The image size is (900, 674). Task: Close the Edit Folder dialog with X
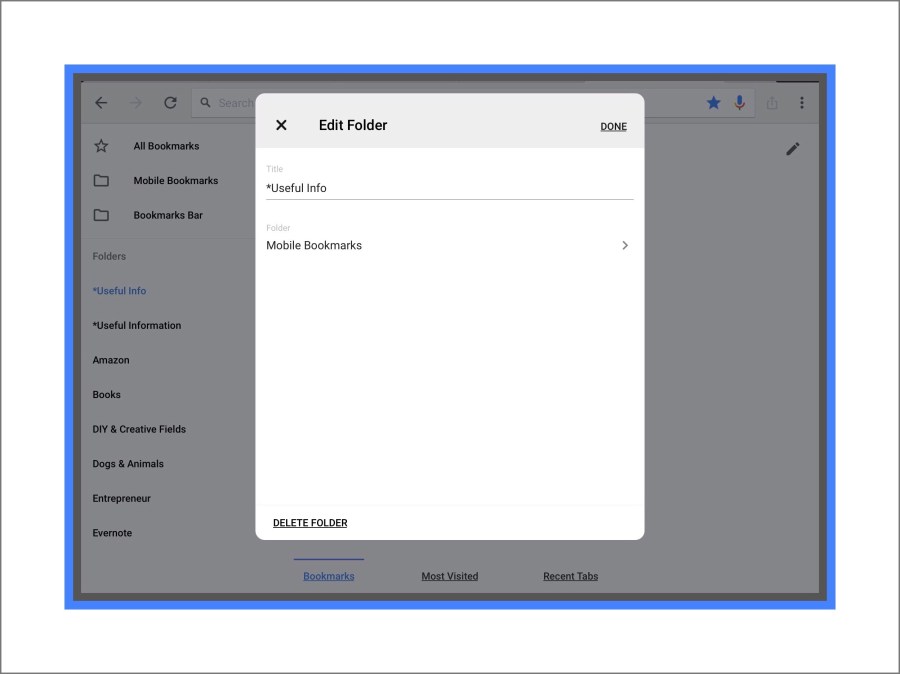click(281, 125)
